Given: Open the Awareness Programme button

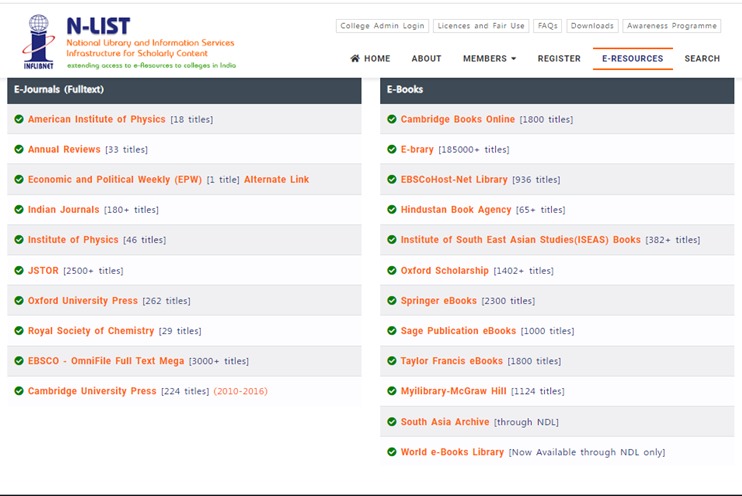Looking at the screenshot, I should click(x=671, y=26).
